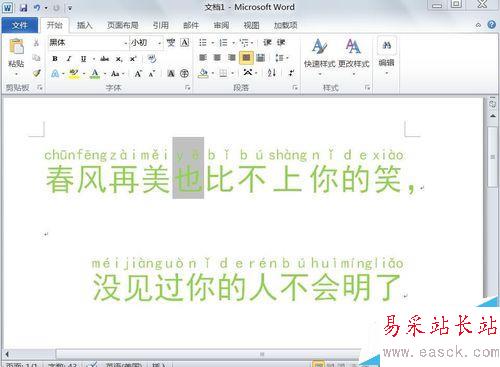The height and width of the screenshot is (367, 500).
Task: Open Change Styles (更改样式) menu
Action: pos(353,56)
